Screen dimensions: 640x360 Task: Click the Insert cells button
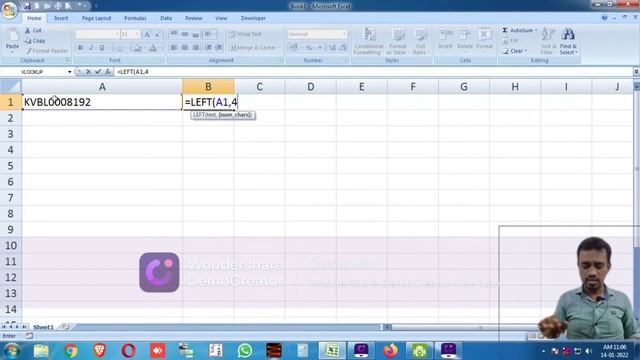pos(445,41)
